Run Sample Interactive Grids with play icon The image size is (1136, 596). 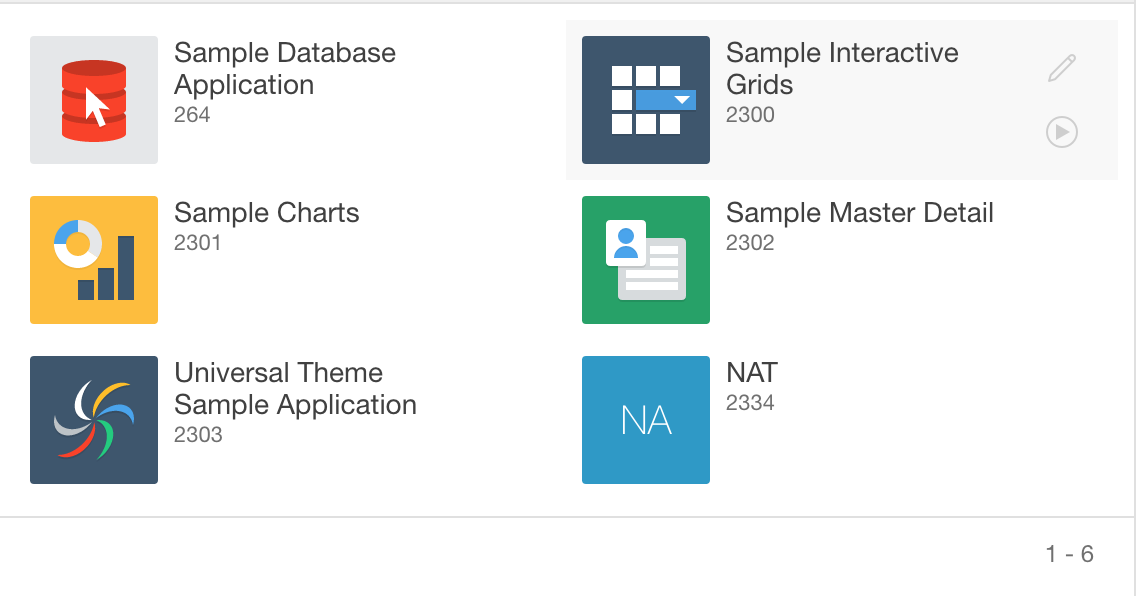coord(1062,132)
